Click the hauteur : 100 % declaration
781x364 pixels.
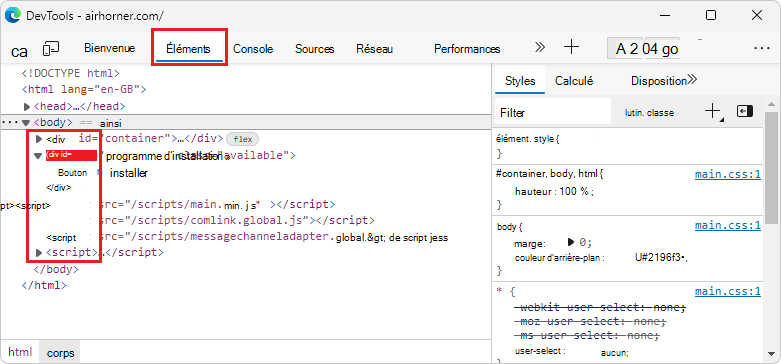point(554,191)
